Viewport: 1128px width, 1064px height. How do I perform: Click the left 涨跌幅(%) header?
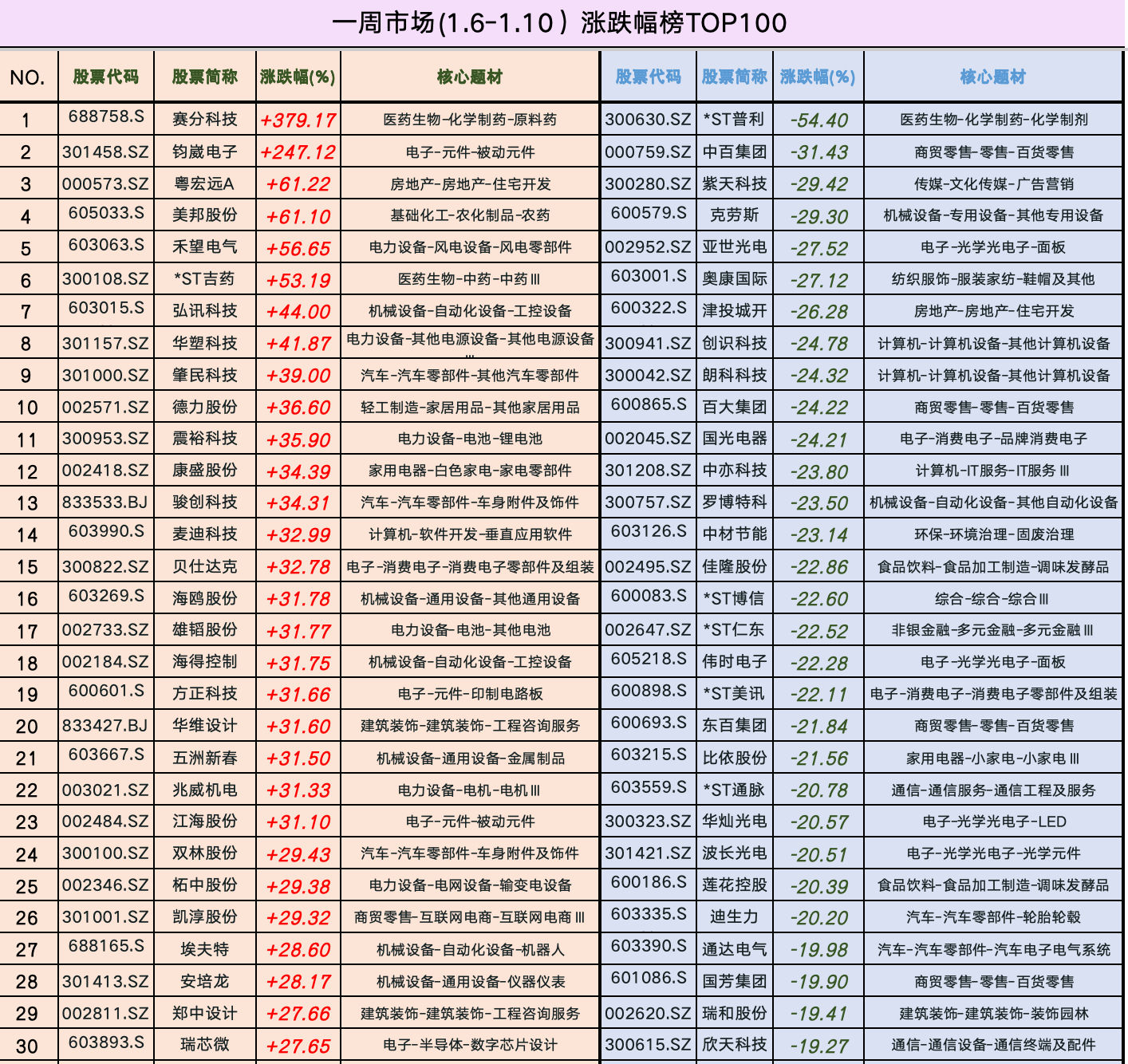pyautogui.click(x=298, y=77)
